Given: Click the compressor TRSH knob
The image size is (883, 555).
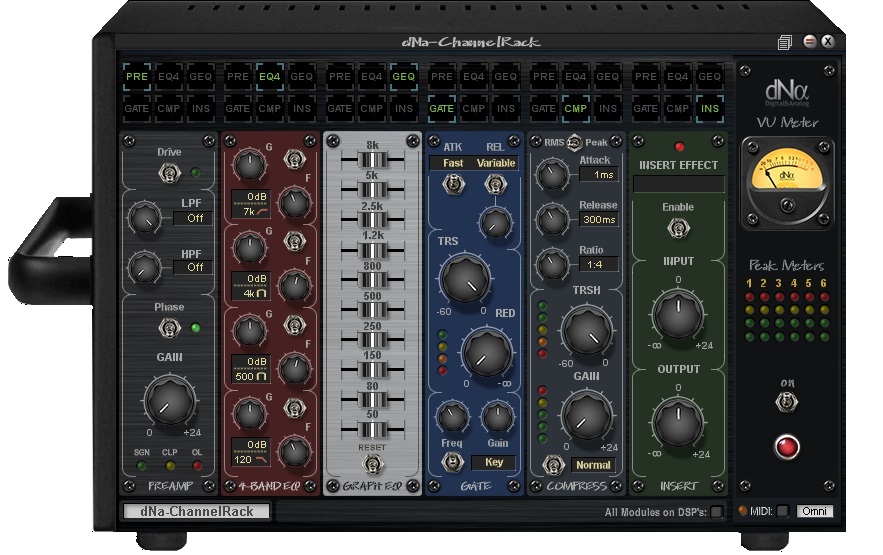Looking at the screenshot, I should pyautogui.click(x=587, y=332).
